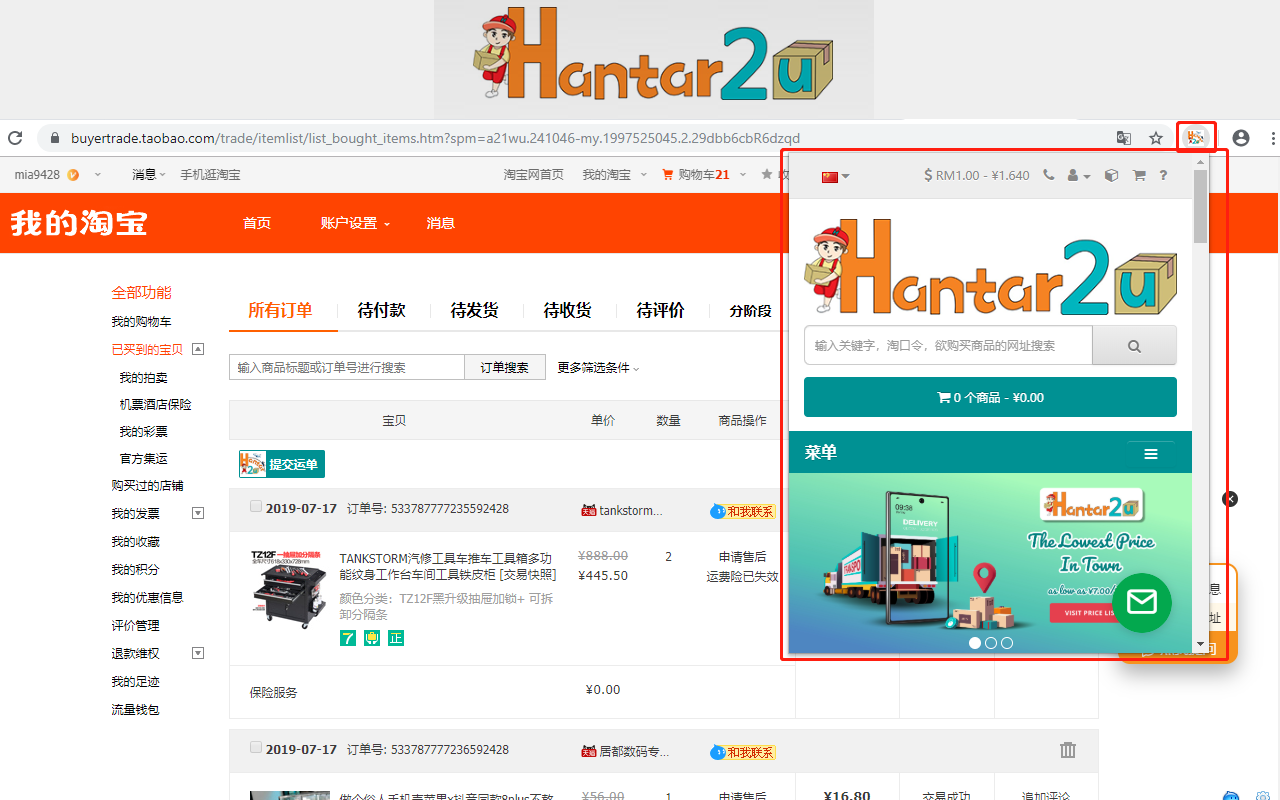Click the 0 个商品 - ¥0.00 cart button
The image size is (1280, 800).
990,397
